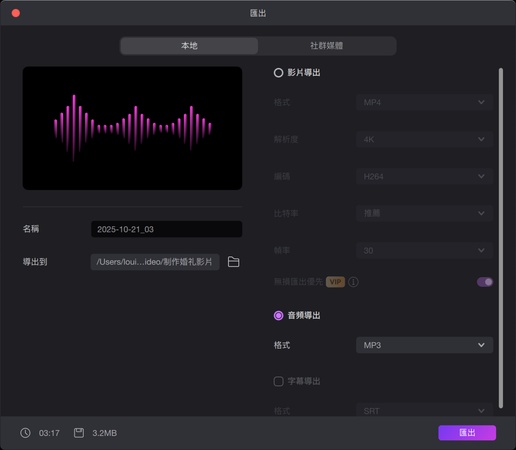Click the clock duration icon in the footer
The width and height of the screenshot is (516, 450).
coord(25,433)
